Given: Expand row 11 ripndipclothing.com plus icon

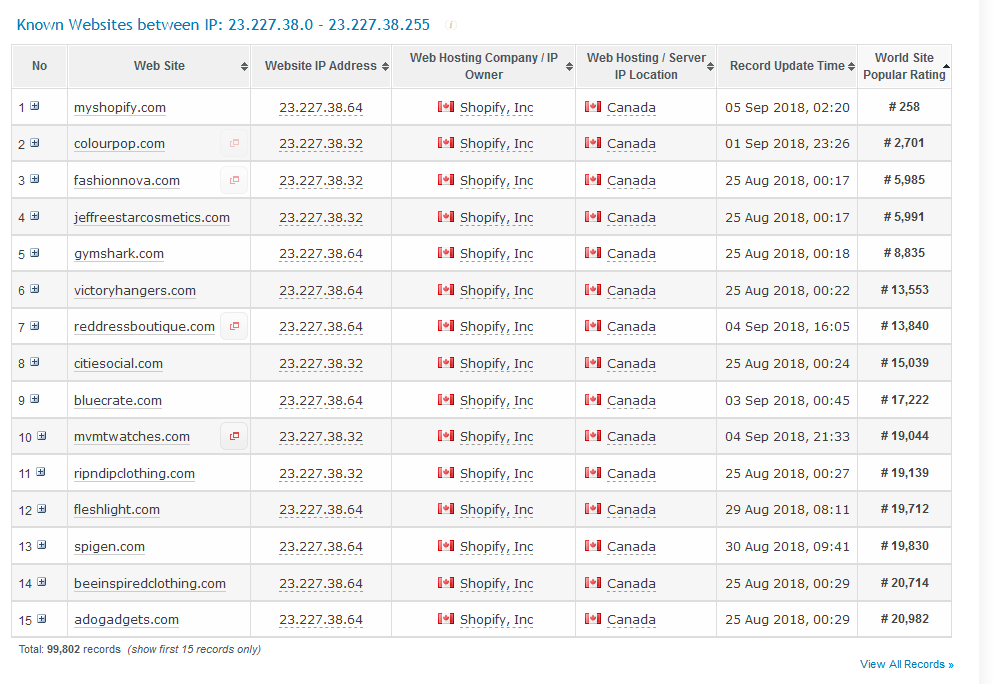Looking at the screenshot, I should (41, 472).
